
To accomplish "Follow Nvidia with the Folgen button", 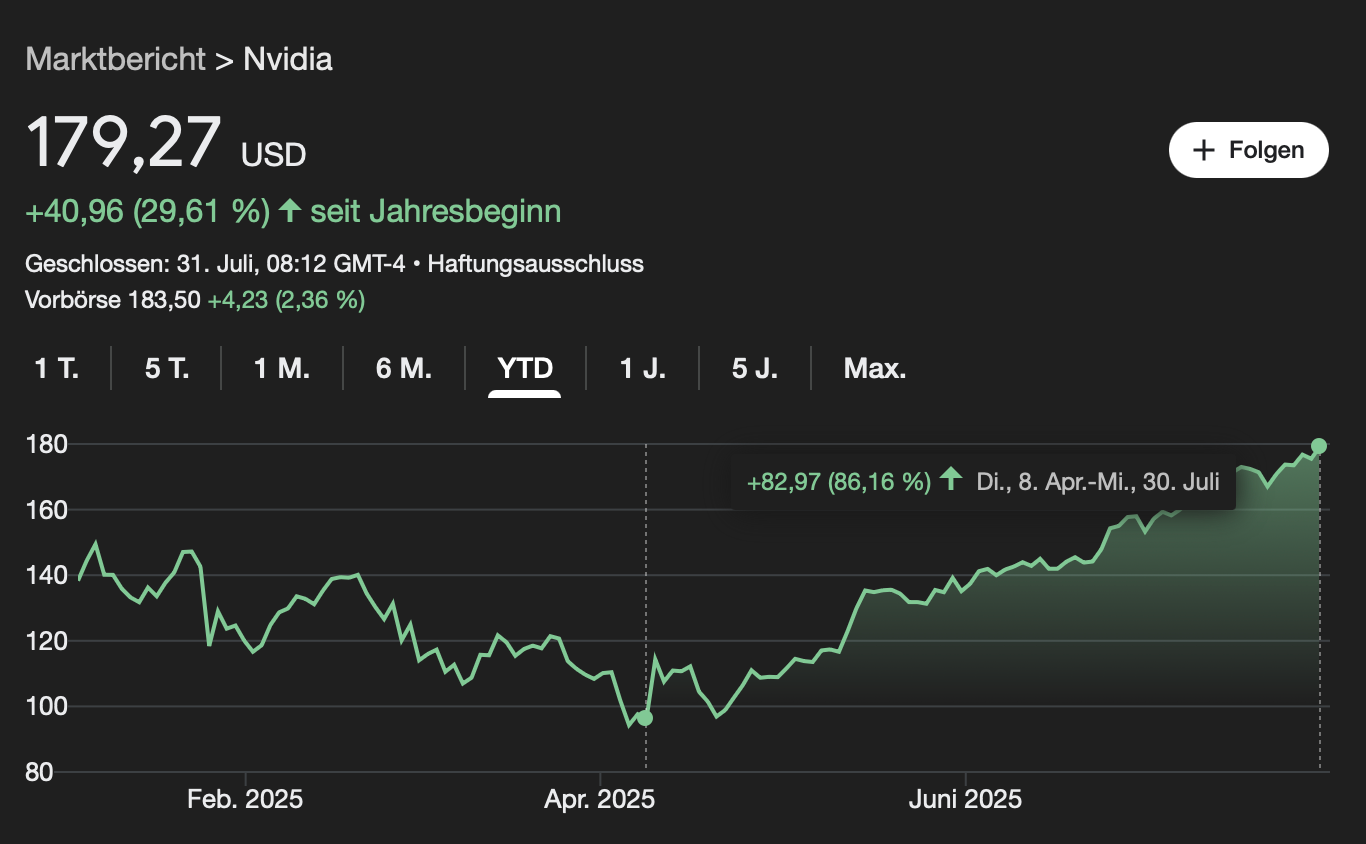I will point(1248,150).
